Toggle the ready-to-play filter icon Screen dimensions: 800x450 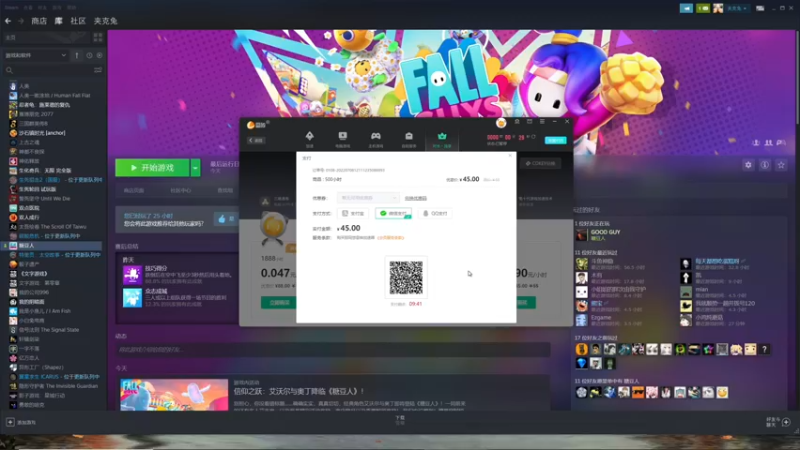point(99,55)
